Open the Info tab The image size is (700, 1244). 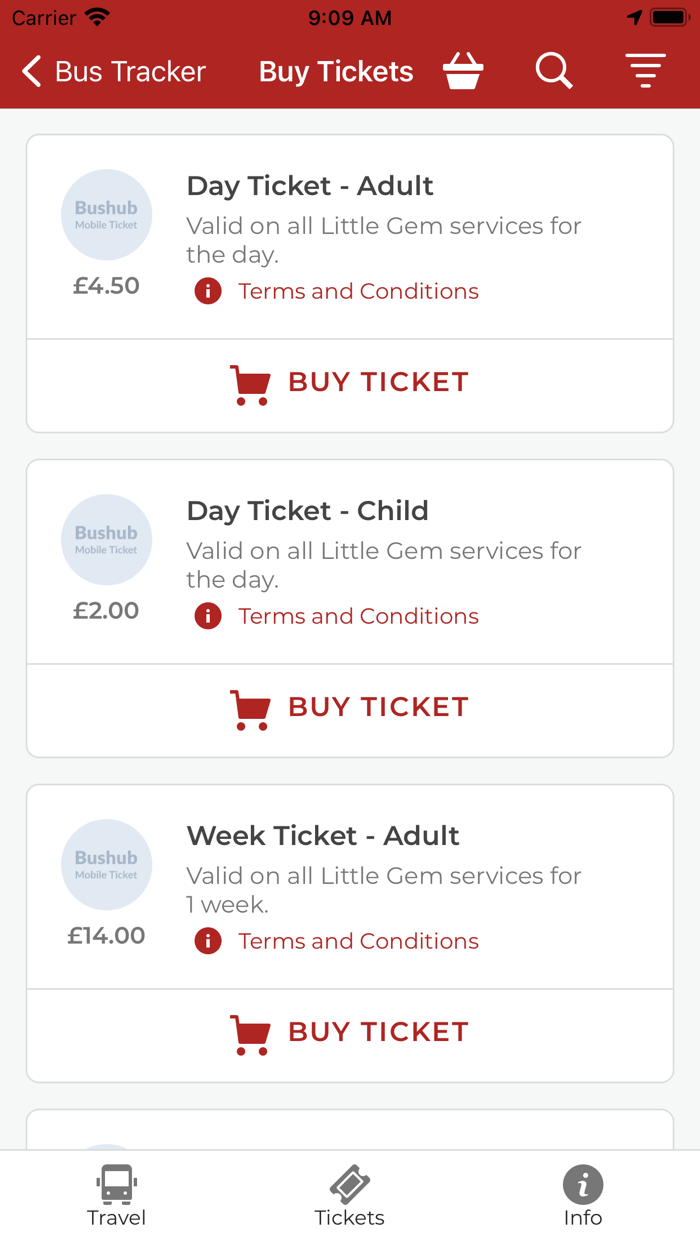[x=582, y=1196]
